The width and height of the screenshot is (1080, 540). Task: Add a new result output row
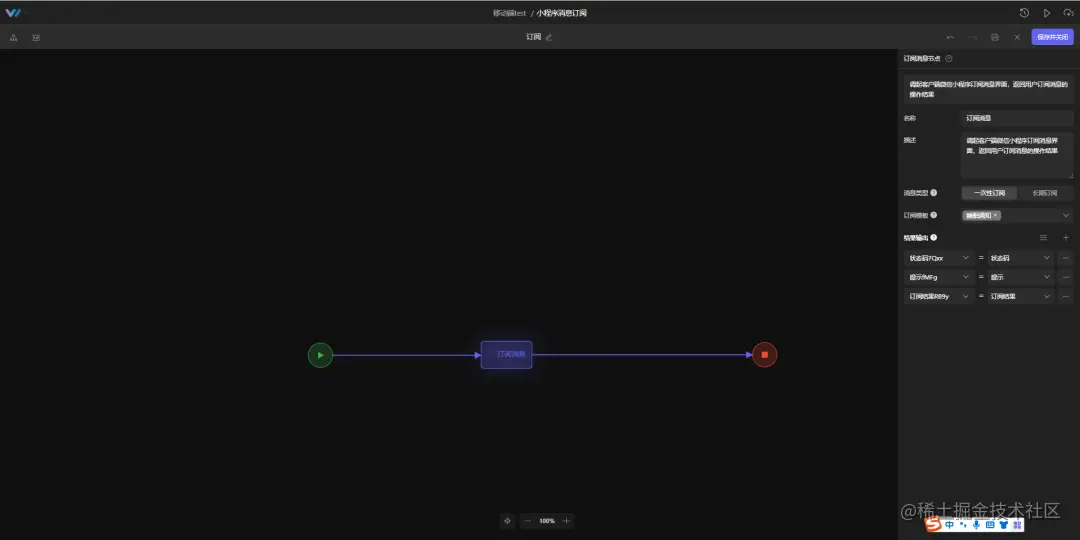[x=1066, y=238]
